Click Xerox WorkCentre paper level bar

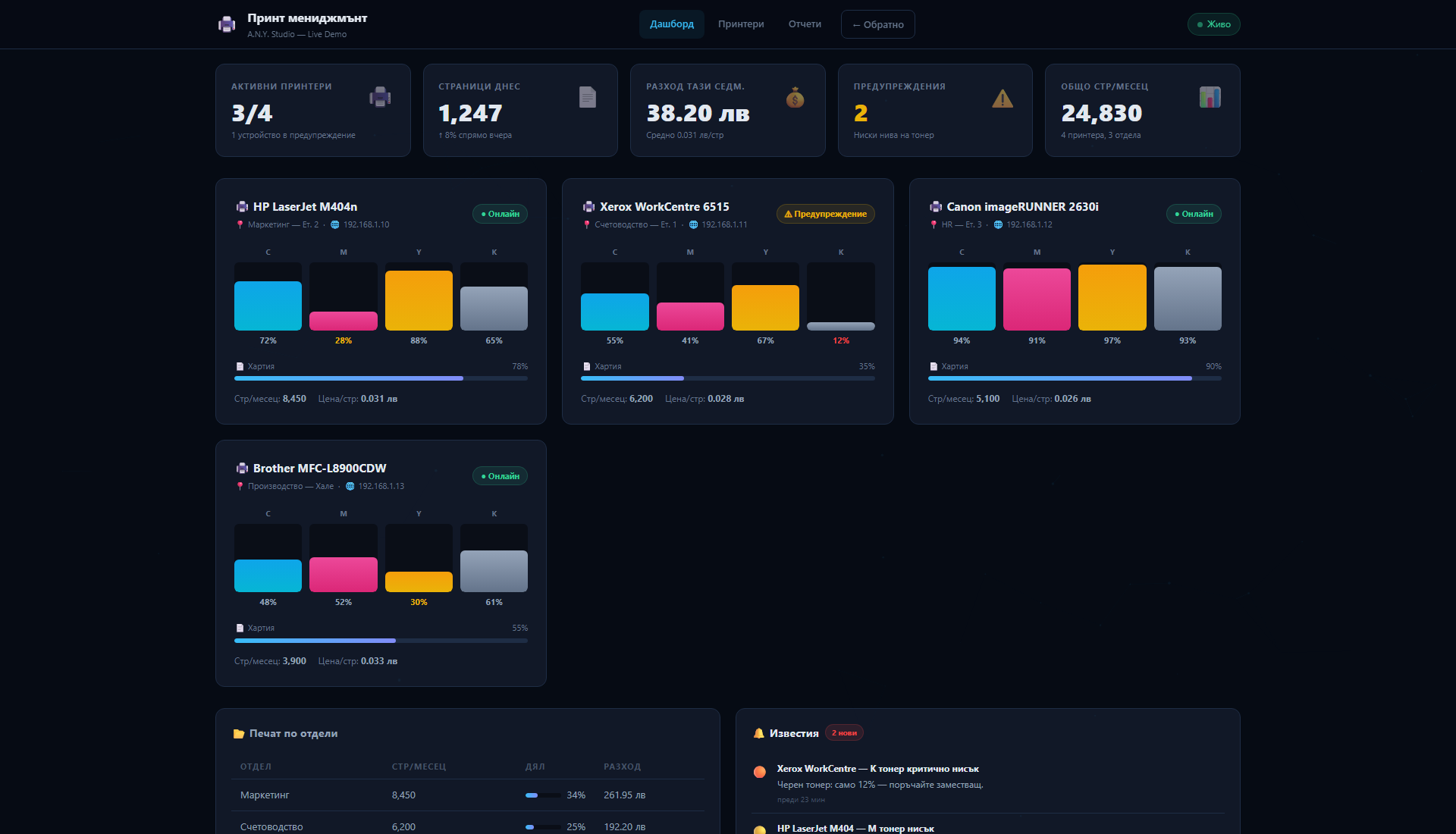pyautogui.click(x=727, y=378)
